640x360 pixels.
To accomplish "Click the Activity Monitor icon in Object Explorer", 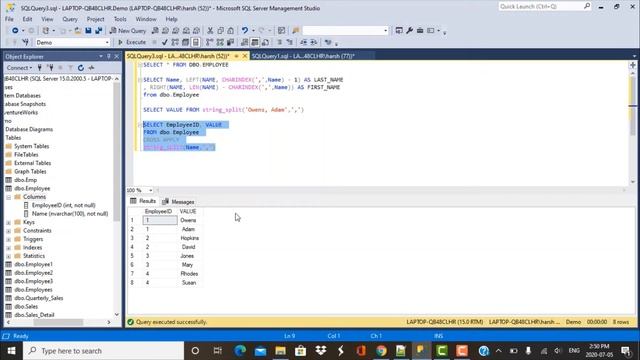I will click(x=91, y=68).
